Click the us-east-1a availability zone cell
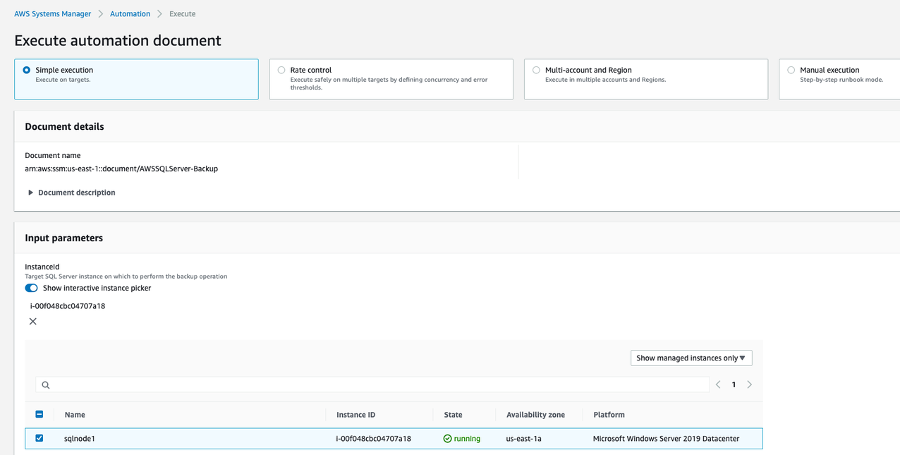The width and height of the screenshot is (902, 456). [523, 439]
